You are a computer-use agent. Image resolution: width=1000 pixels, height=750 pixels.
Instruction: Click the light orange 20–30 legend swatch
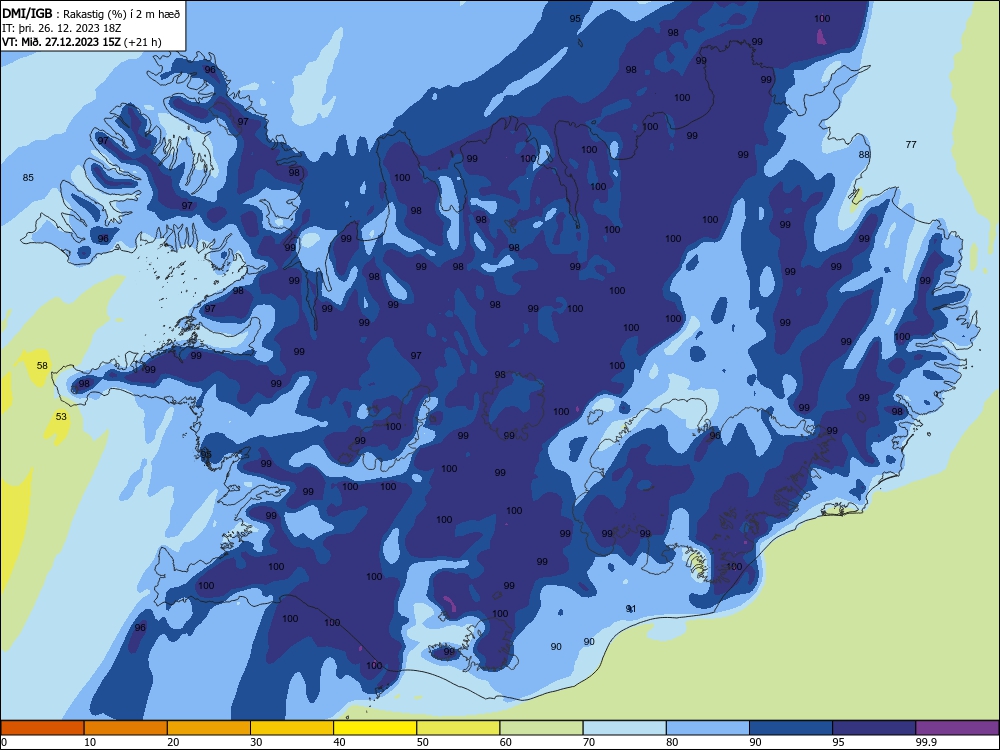(209, 728)
